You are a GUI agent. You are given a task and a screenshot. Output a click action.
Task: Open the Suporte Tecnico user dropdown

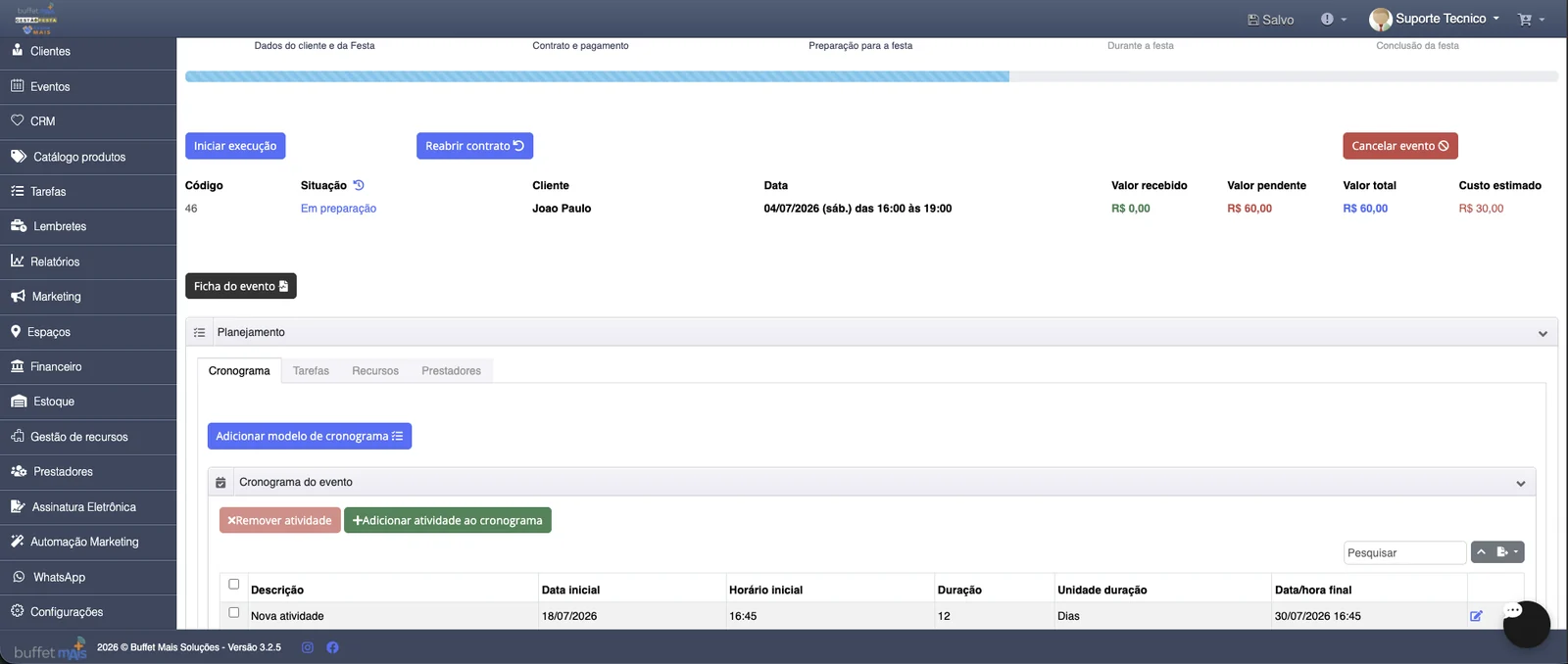point(1435,19)
